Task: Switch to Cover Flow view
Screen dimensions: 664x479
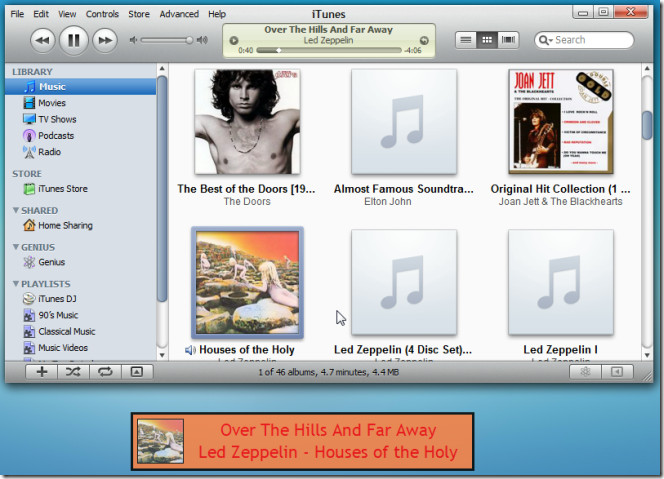Action: click(508, 40)
